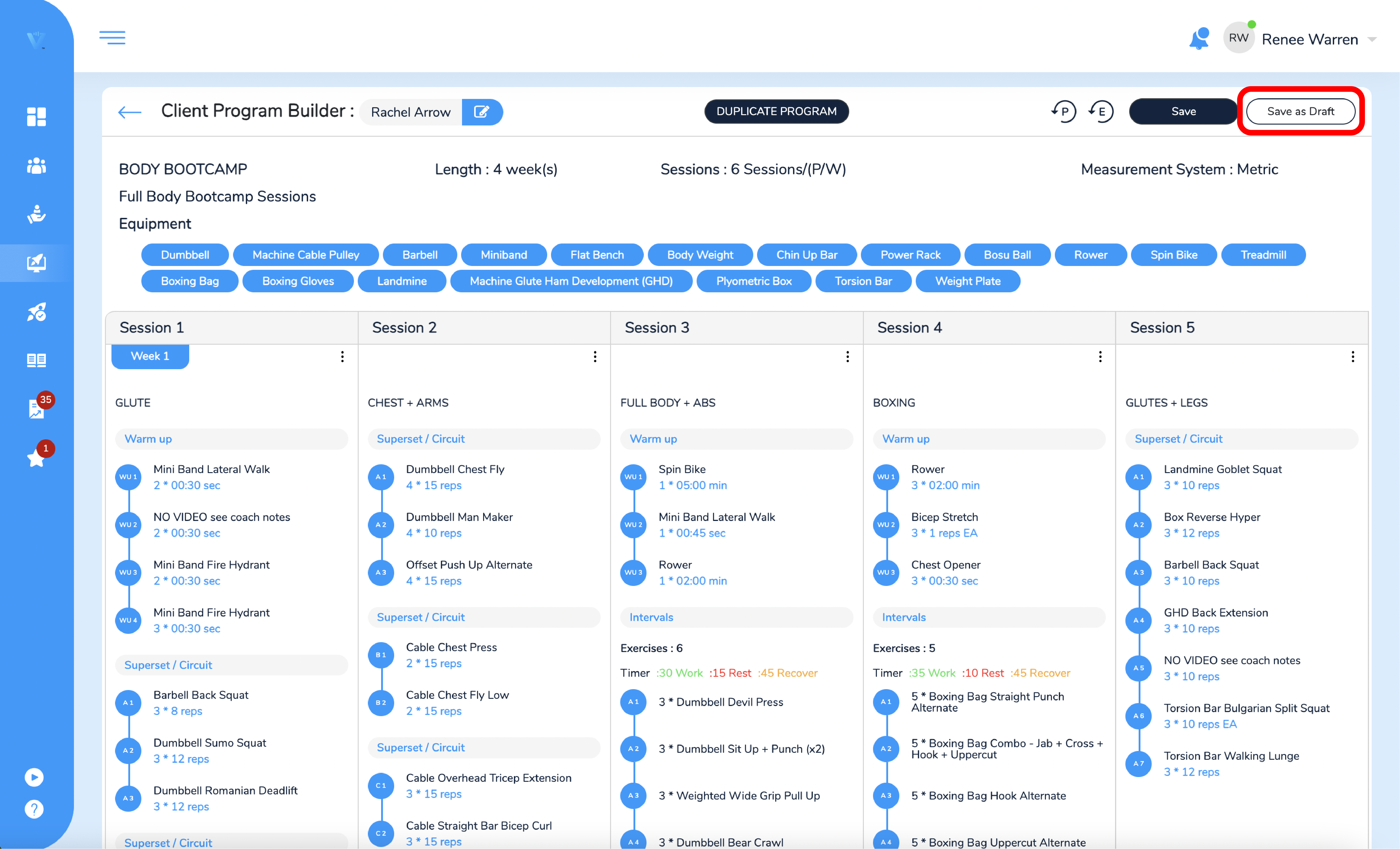Open Session 2 three-dot options menu

click(x=595, y=357)
